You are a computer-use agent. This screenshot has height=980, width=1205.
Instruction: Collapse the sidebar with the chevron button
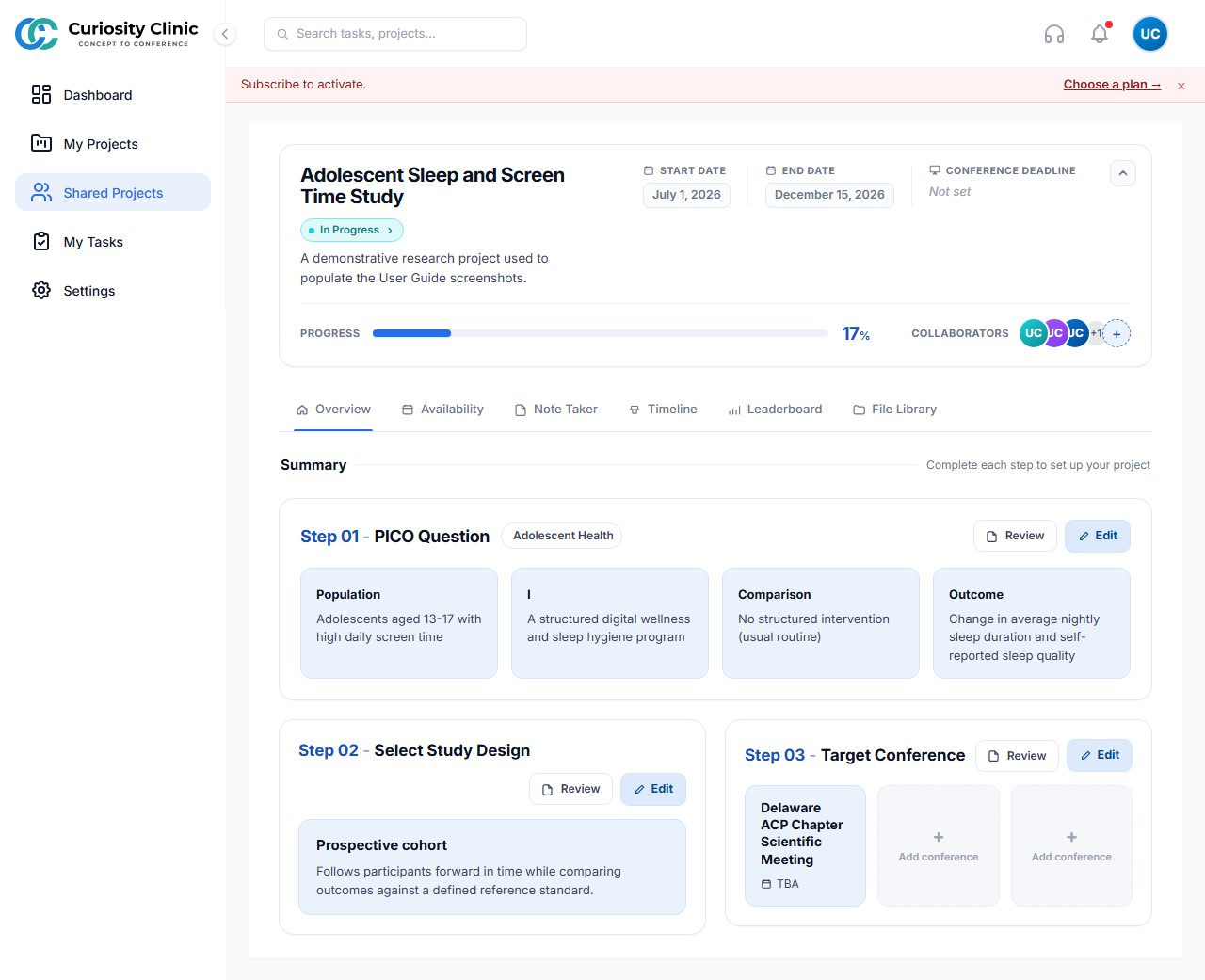click(225, 34)
